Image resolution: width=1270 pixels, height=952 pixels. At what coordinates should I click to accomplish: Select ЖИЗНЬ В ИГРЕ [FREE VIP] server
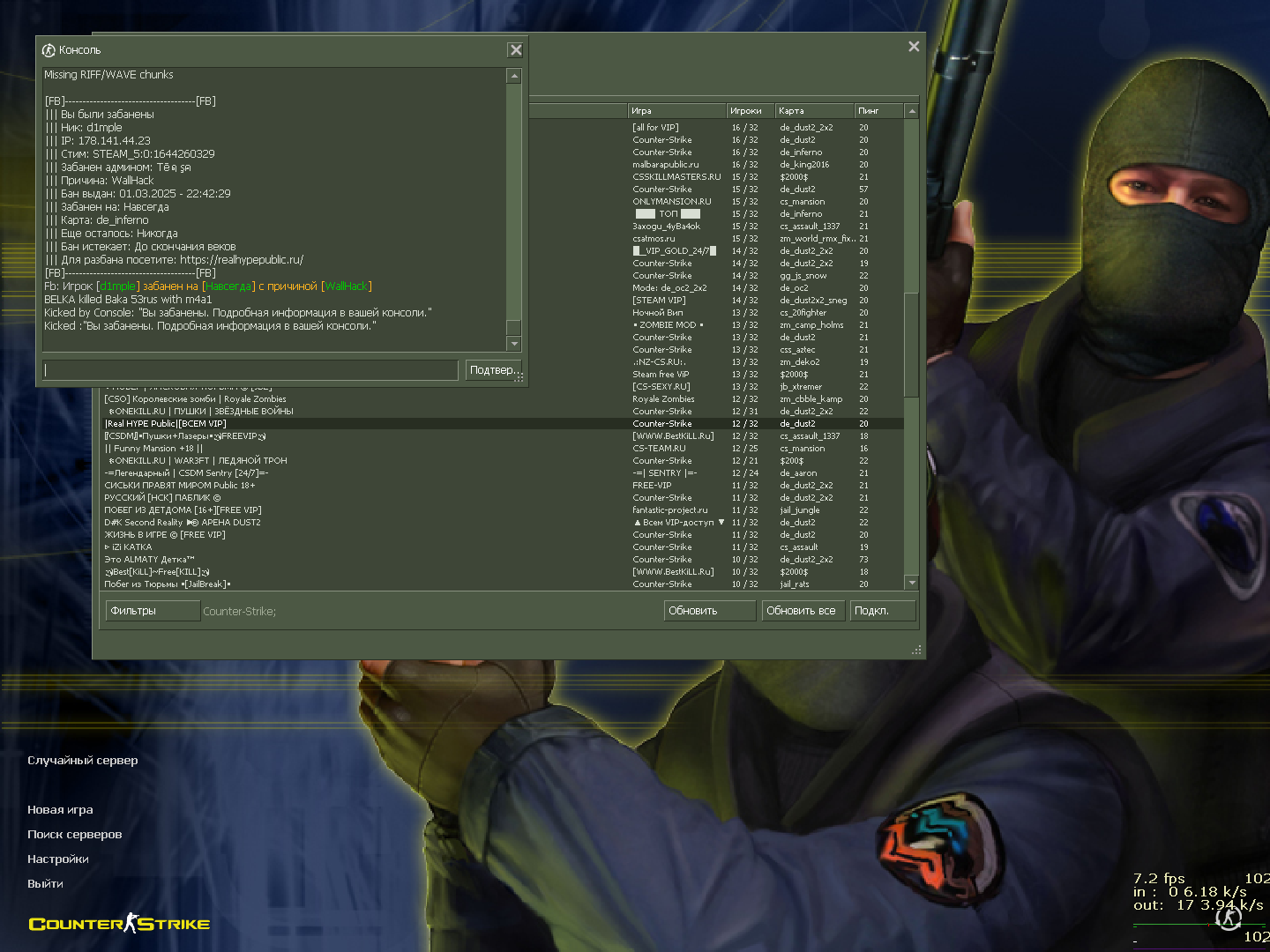point(503,535)
